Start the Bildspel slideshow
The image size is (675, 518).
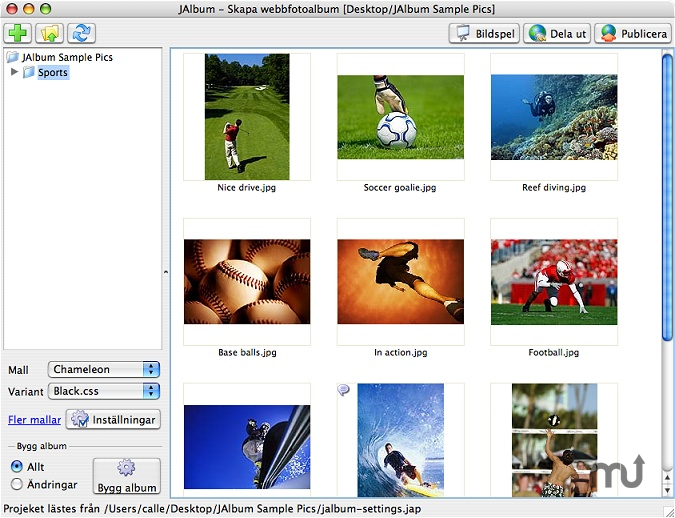484,34
